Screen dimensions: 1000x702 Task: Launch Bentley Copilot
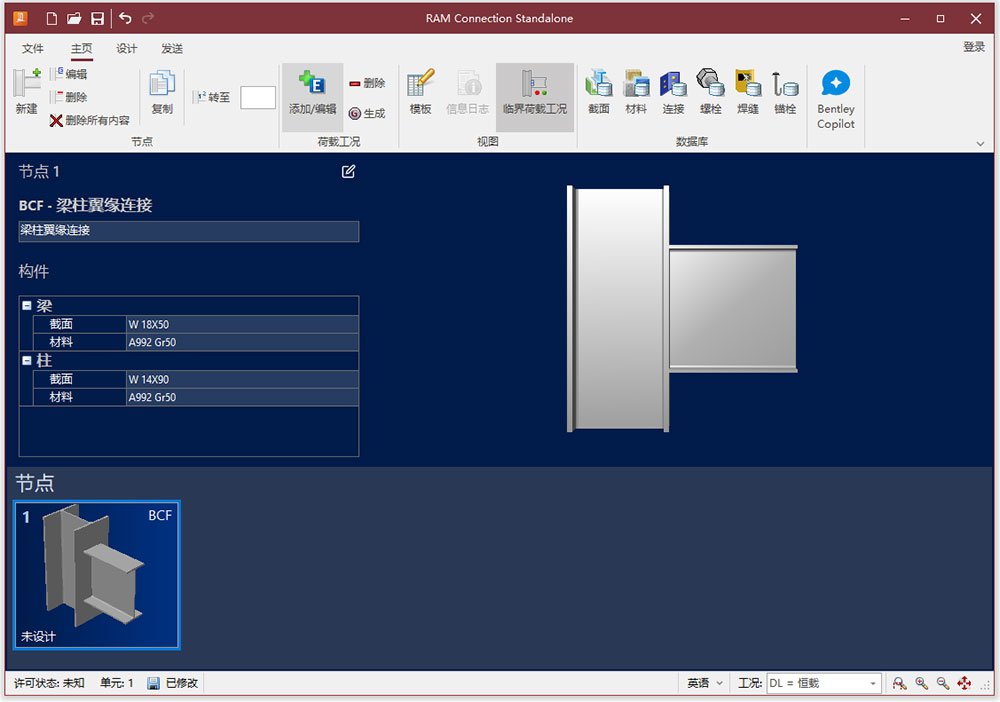click(835, 99)
